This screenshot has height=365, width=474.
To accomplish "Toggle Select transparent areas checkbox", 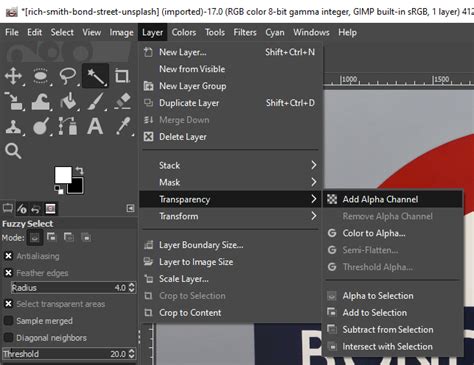I will click(x=8, y=304).
